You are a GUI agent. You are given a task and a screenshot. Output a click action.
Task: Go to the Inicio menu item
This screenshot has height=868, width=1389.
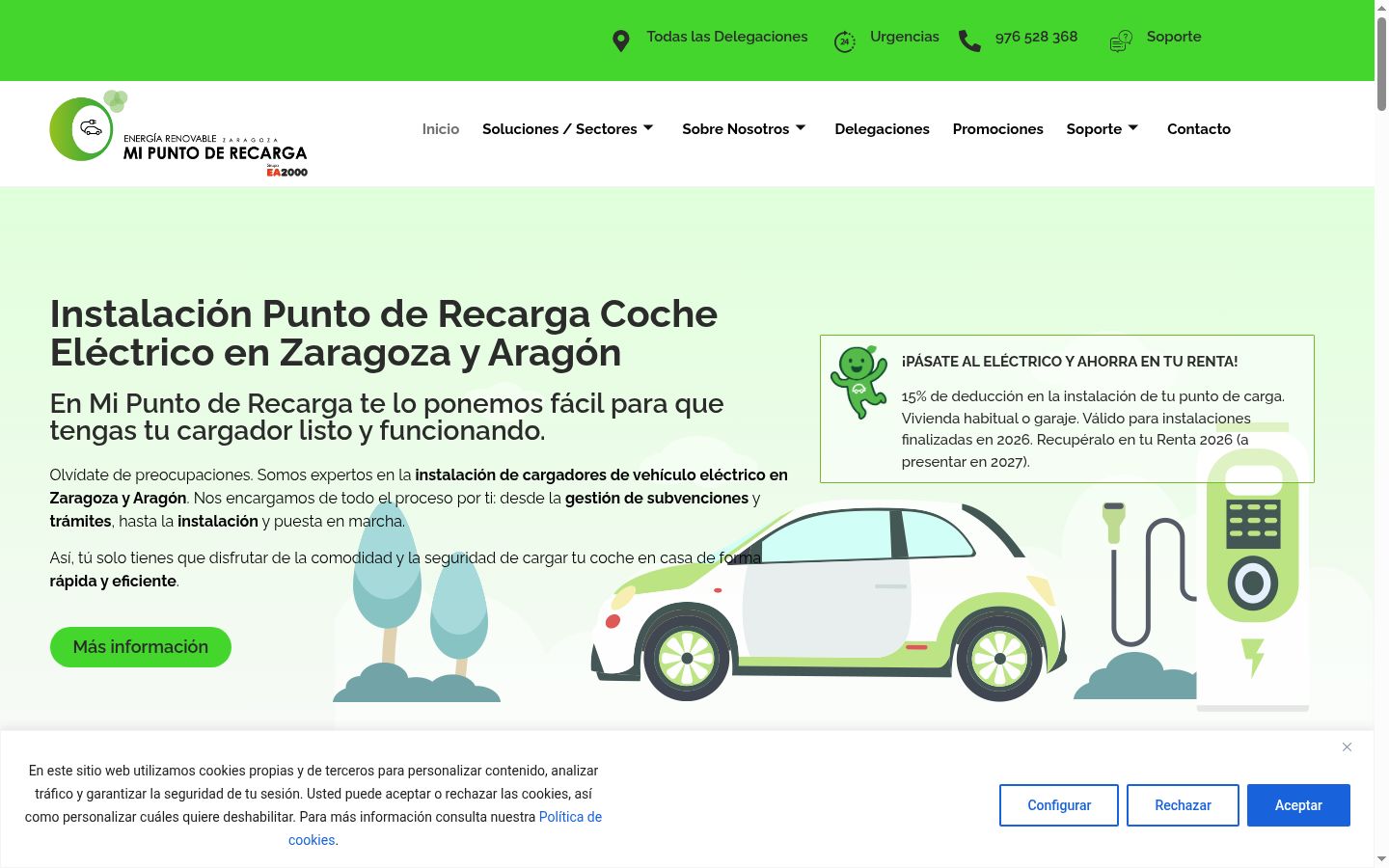click(x=441, y=129)
